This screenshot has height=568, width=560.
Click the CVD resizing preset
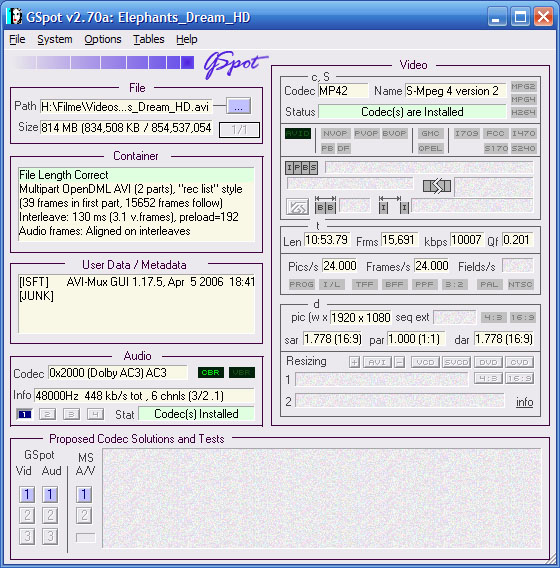coord(519,362)
